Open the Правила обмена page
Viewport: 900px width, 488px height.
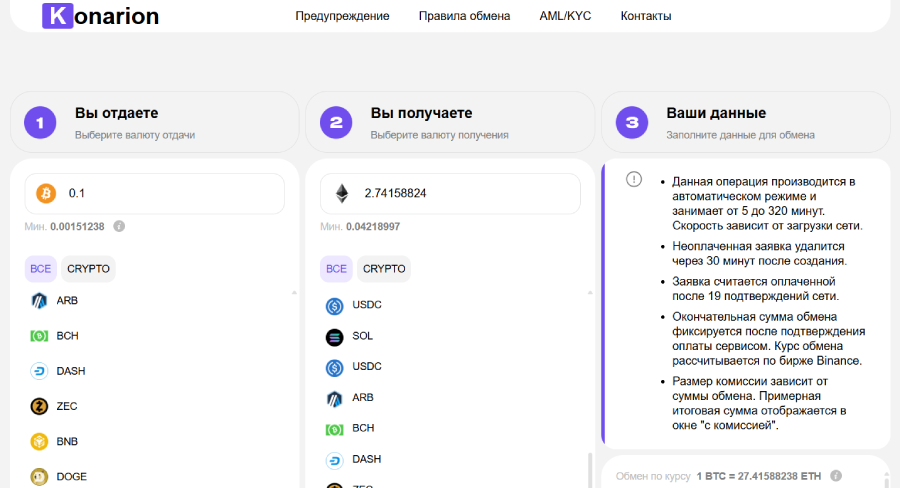pyautogui.click(x=464, y=16)
